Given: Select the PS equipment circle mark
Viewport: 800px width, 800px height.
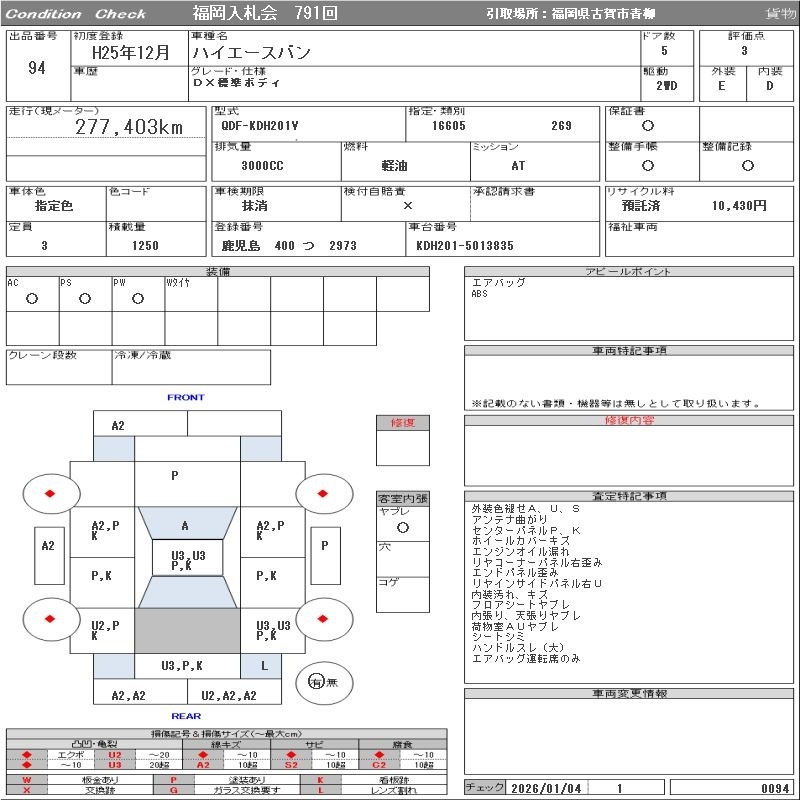Looking at the screenshot, I should [x=85, y=298].
